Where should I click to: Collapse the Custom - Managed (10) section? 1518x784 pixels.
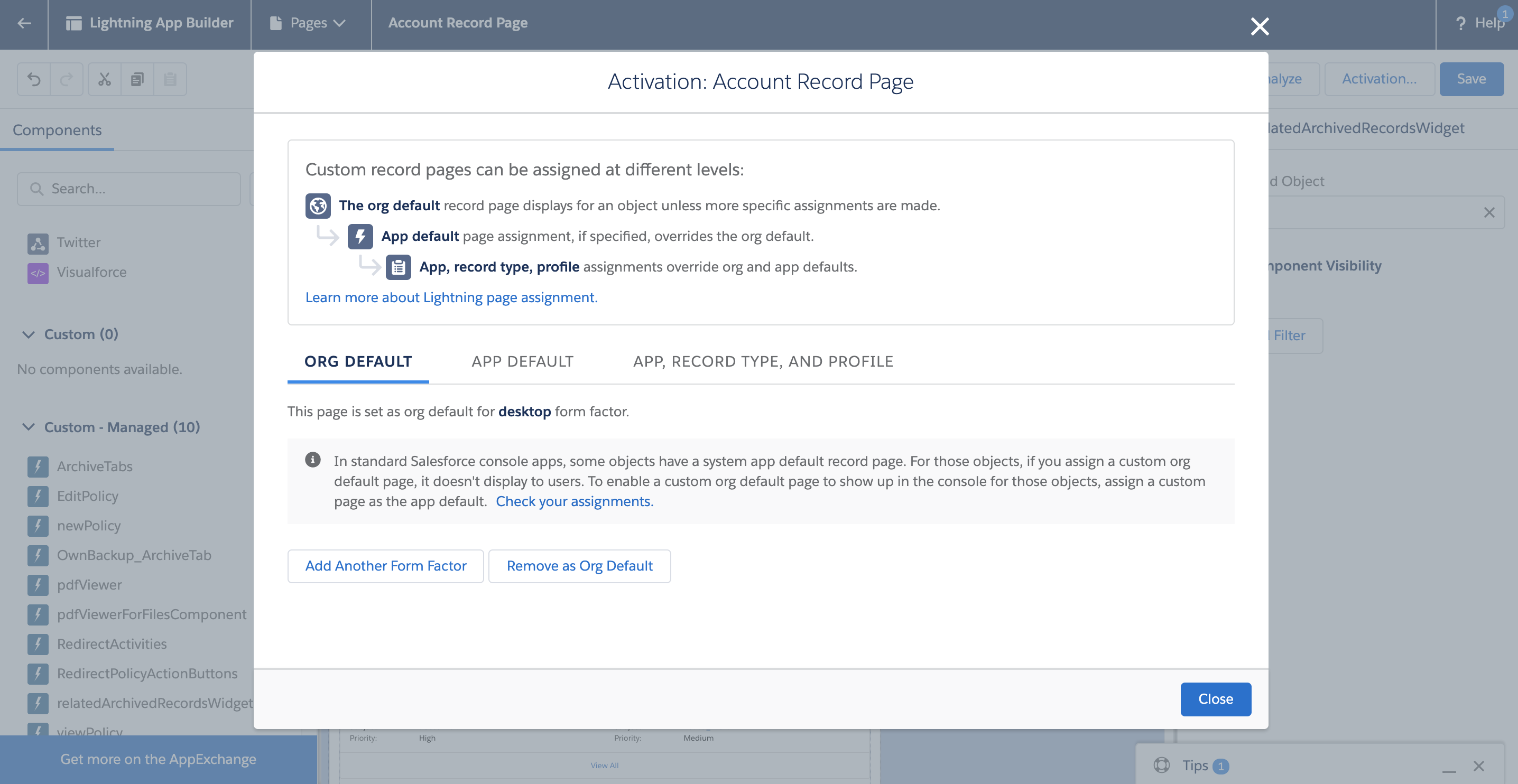27,427
